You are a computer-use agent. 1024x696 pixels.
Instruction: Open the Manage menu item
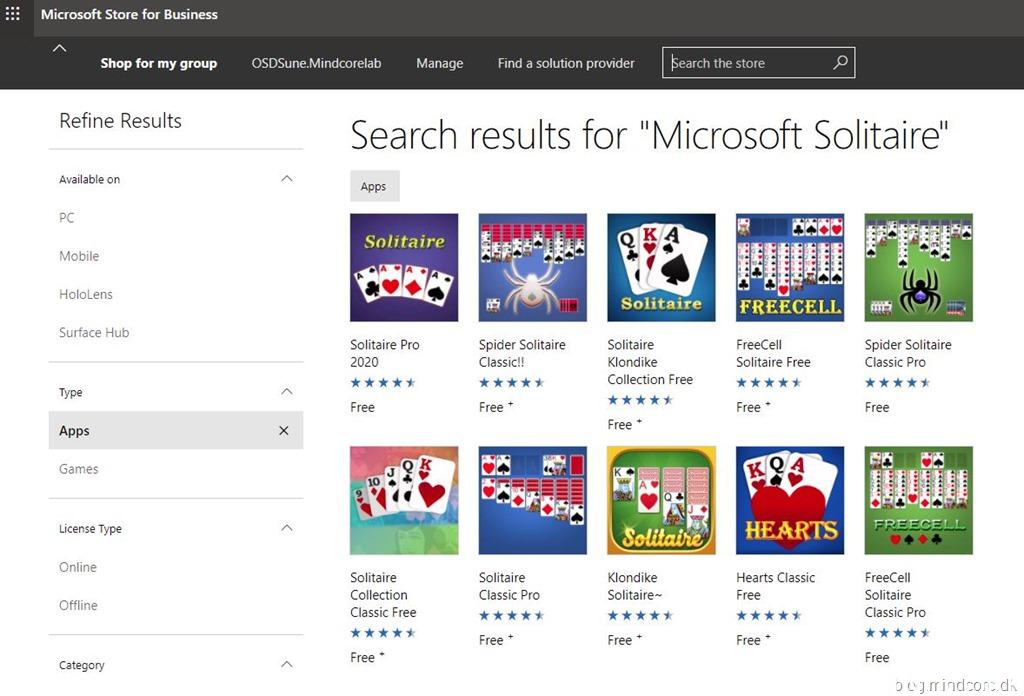[439, 63]
